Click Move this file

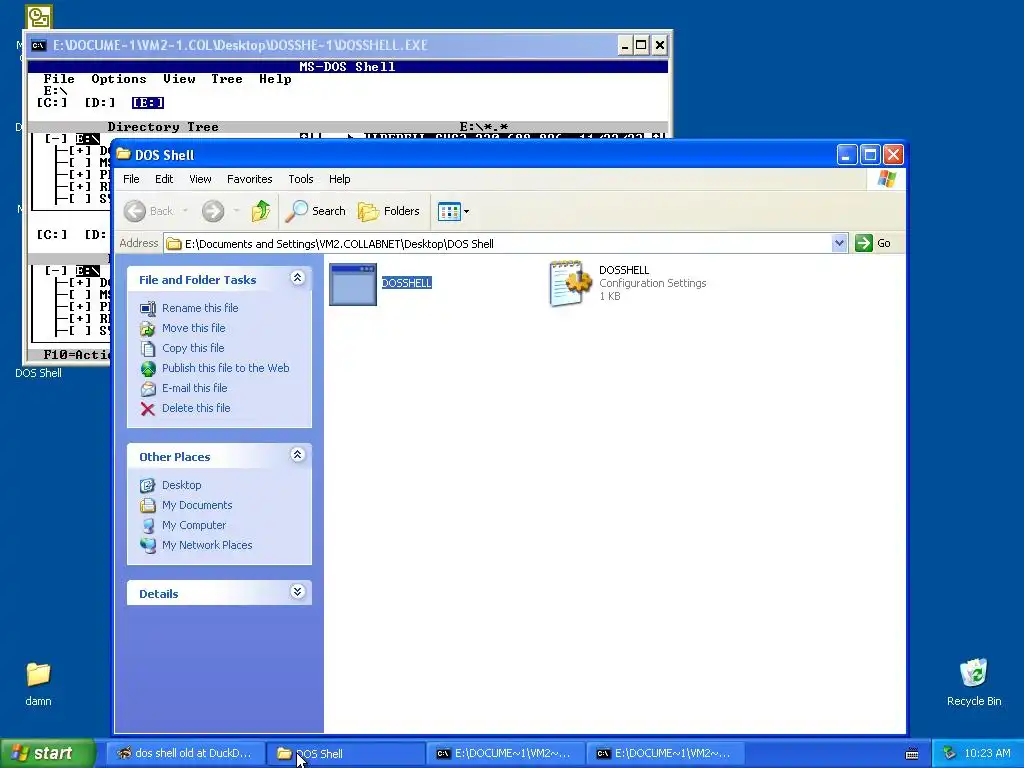(193, 328)
